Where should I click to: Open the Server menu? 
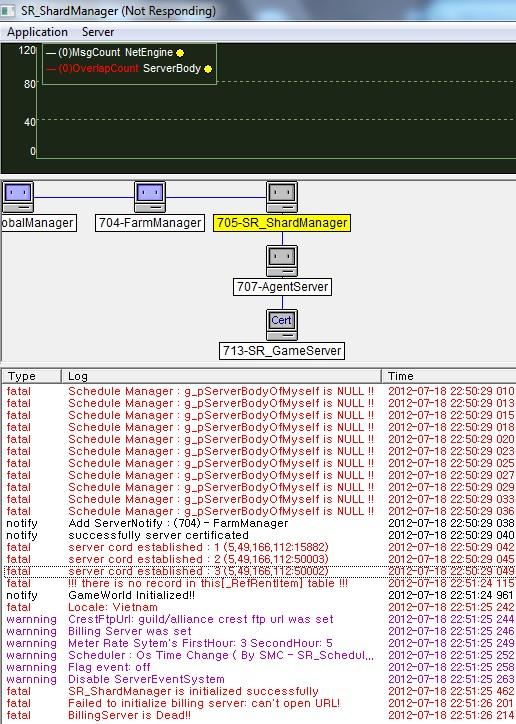click(x=98, y=32)
